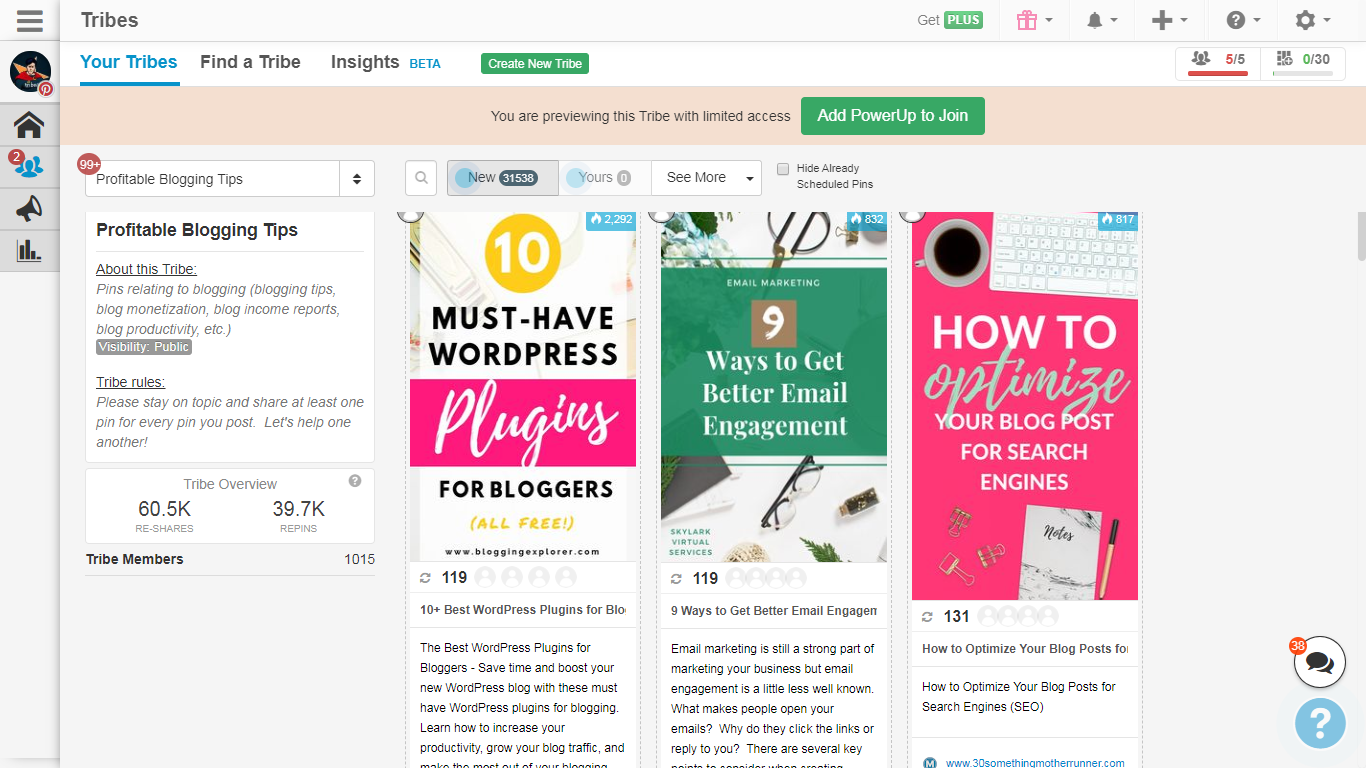
Task: Open Tribes people icon in sidebar
Action: (x=29, y=166)
